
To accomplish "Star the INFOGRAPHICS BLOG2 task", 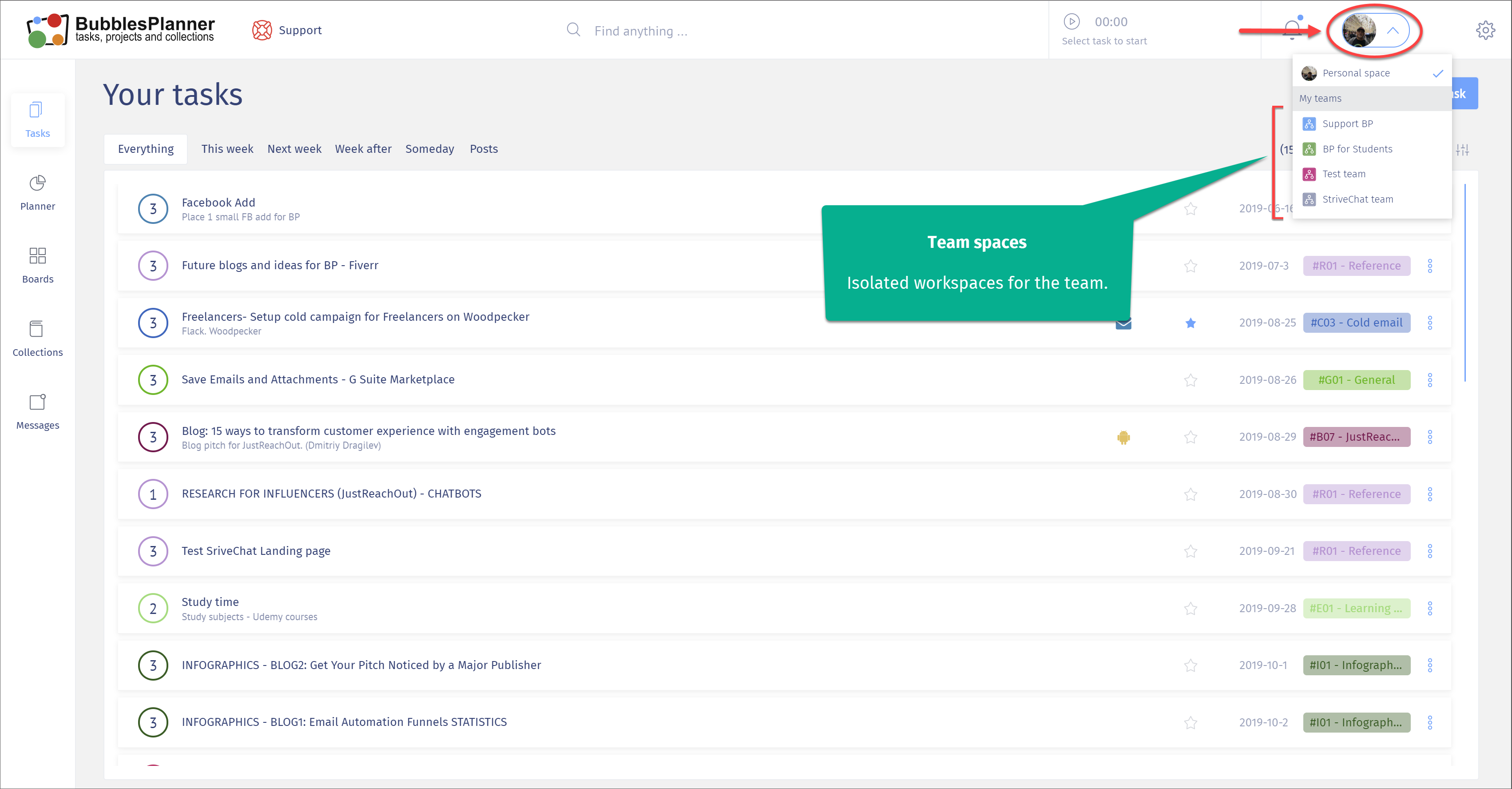I will (1191, 665).
